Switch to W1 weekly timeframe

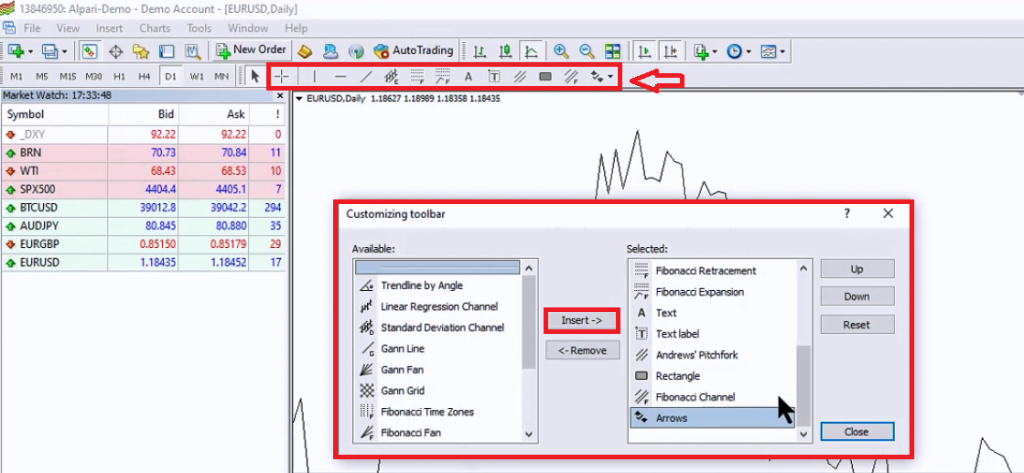[197, 76]
